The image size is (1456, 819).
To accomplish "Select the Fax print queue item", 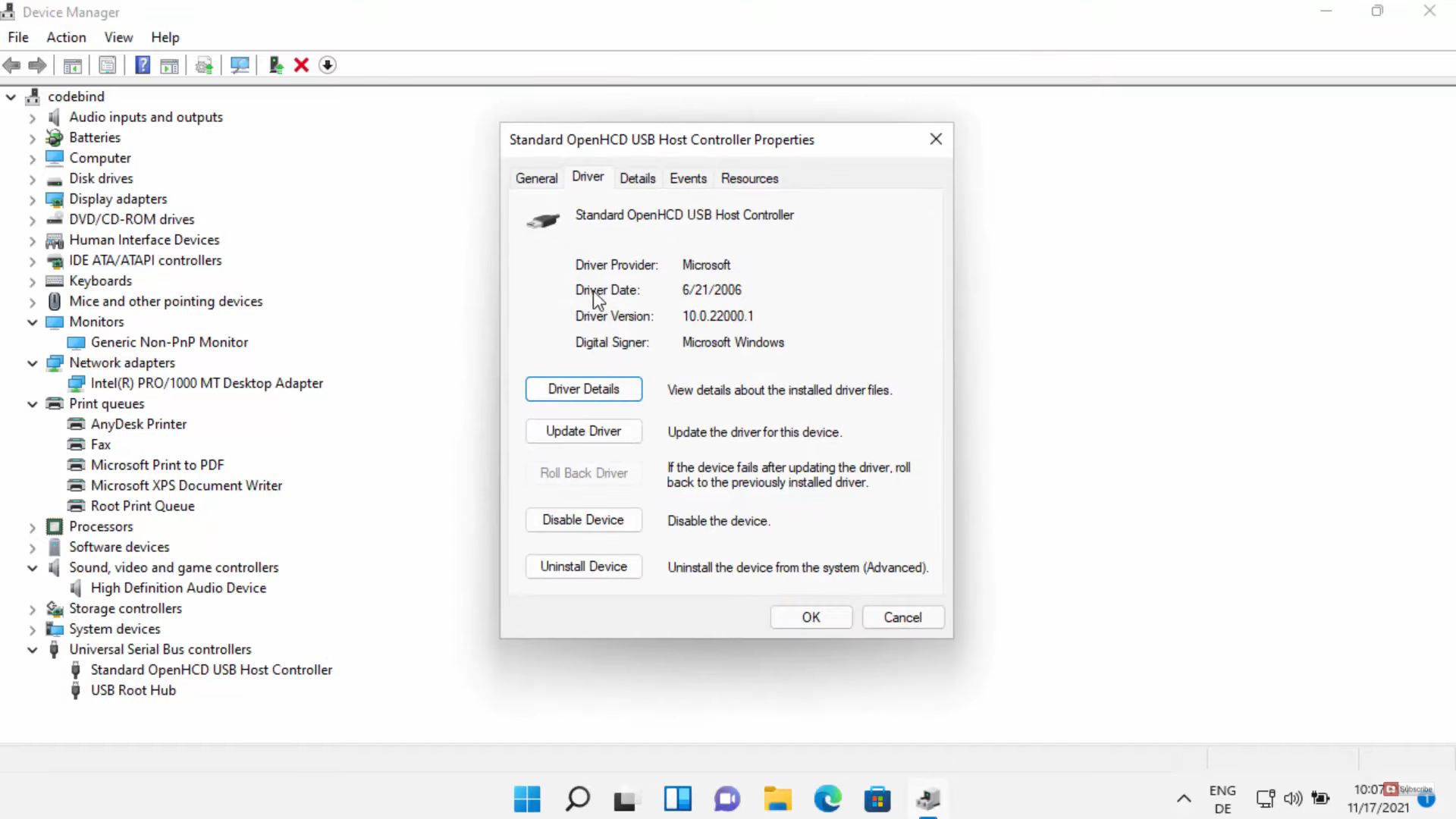I will click(100, 444).
